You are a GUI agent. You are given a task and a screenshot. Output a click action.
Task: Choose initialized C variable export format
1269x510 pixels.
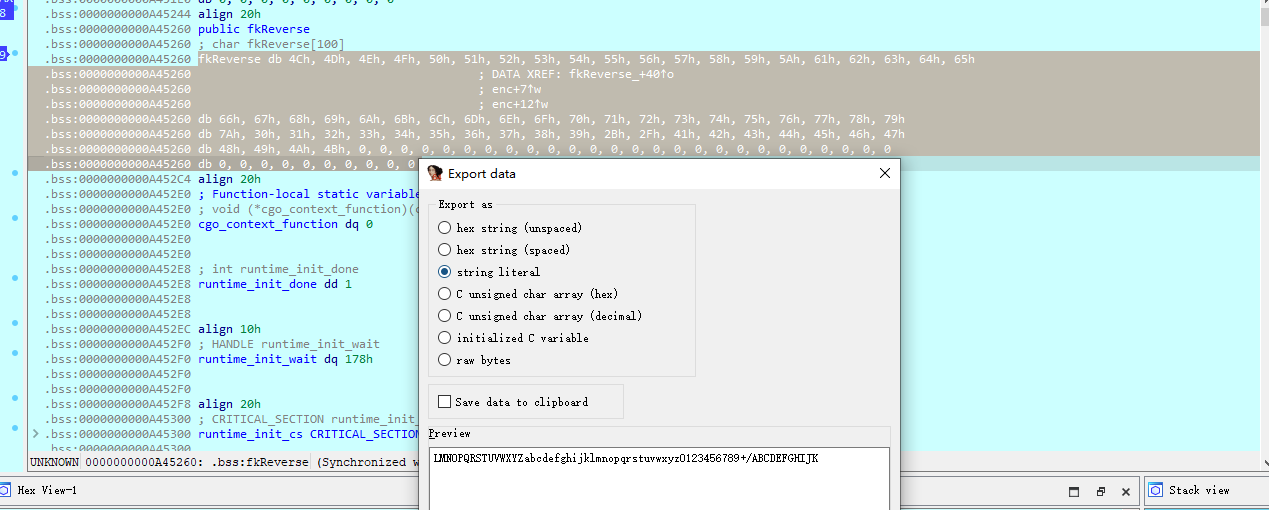tap(445, 338)
